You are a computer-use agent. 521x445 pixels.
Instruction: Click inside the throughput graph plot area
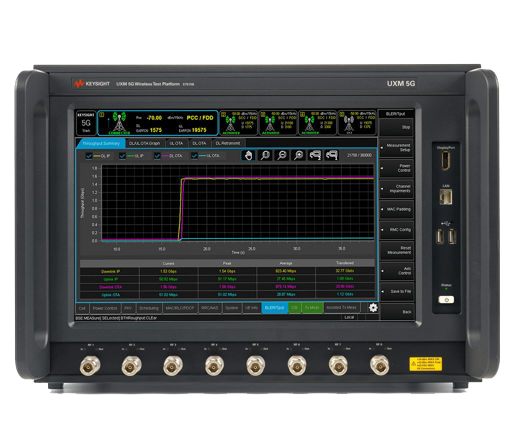point(238,203)
